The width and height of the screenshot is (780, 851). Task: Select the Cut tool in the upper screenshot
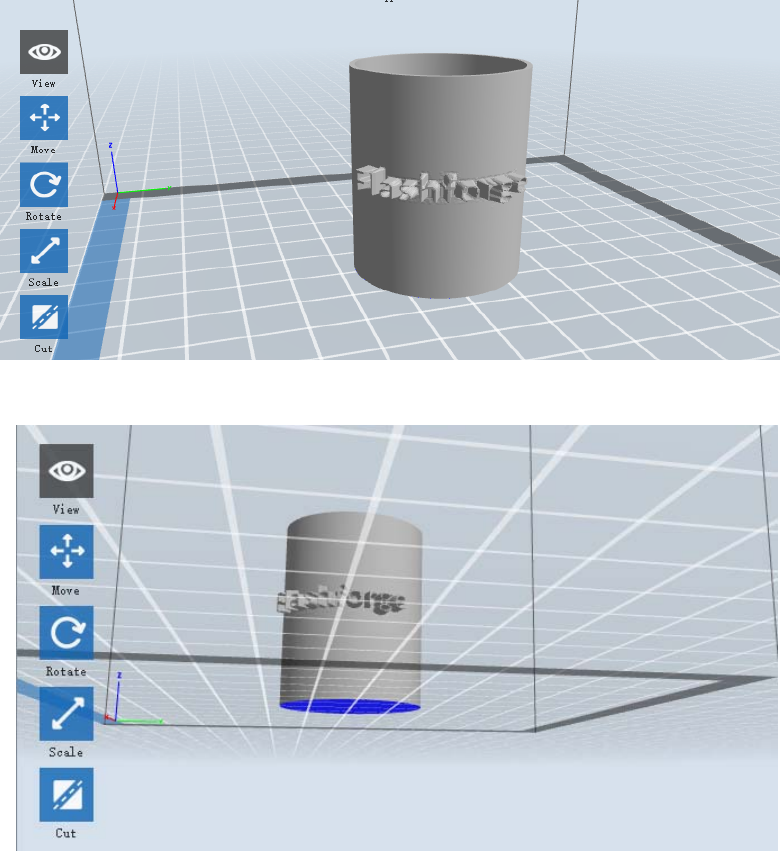(x=44, y=317)
